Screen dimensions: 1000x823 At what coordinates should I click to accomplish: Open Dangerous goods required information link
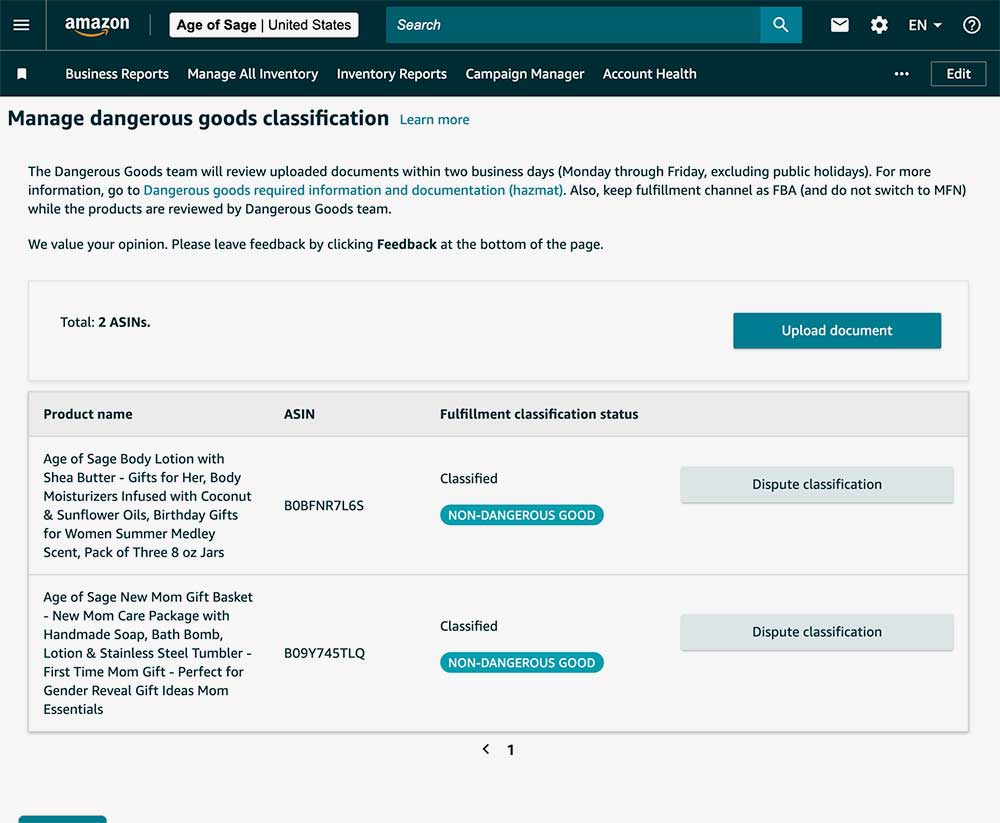click(x=353, y=190)
